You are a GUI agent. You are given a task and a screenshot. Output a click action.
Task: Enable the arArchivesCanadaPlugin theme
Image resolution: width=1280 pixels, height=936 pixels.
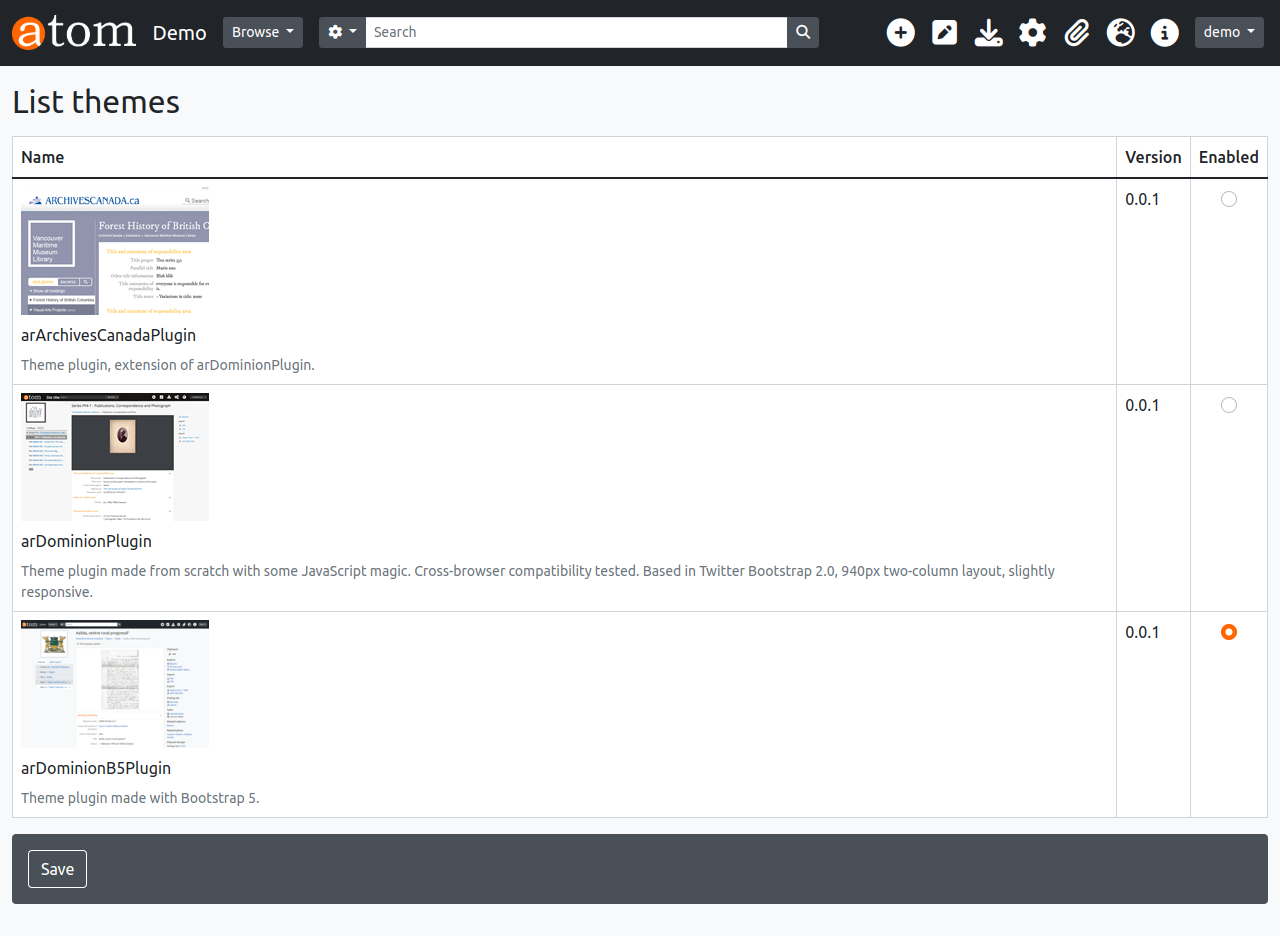tap(1228, 199)
